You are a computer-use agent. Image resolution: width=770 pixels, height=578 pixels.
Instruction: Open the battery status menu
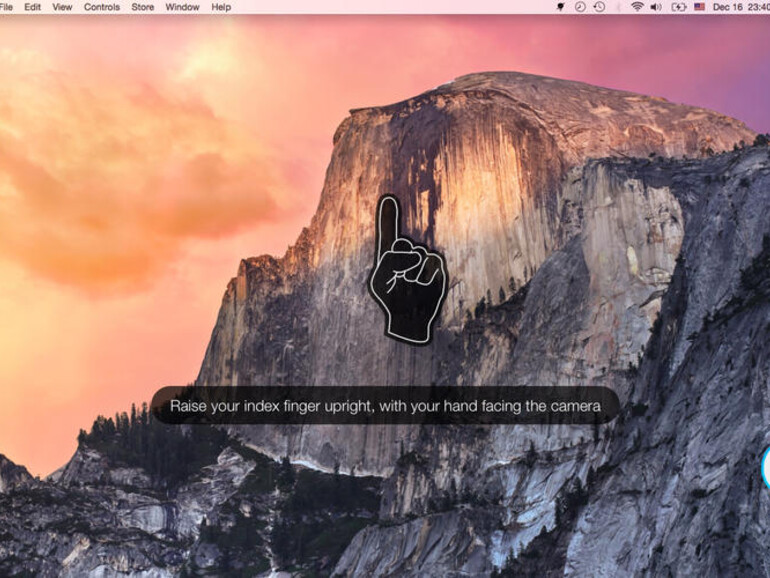click(679, 7)
